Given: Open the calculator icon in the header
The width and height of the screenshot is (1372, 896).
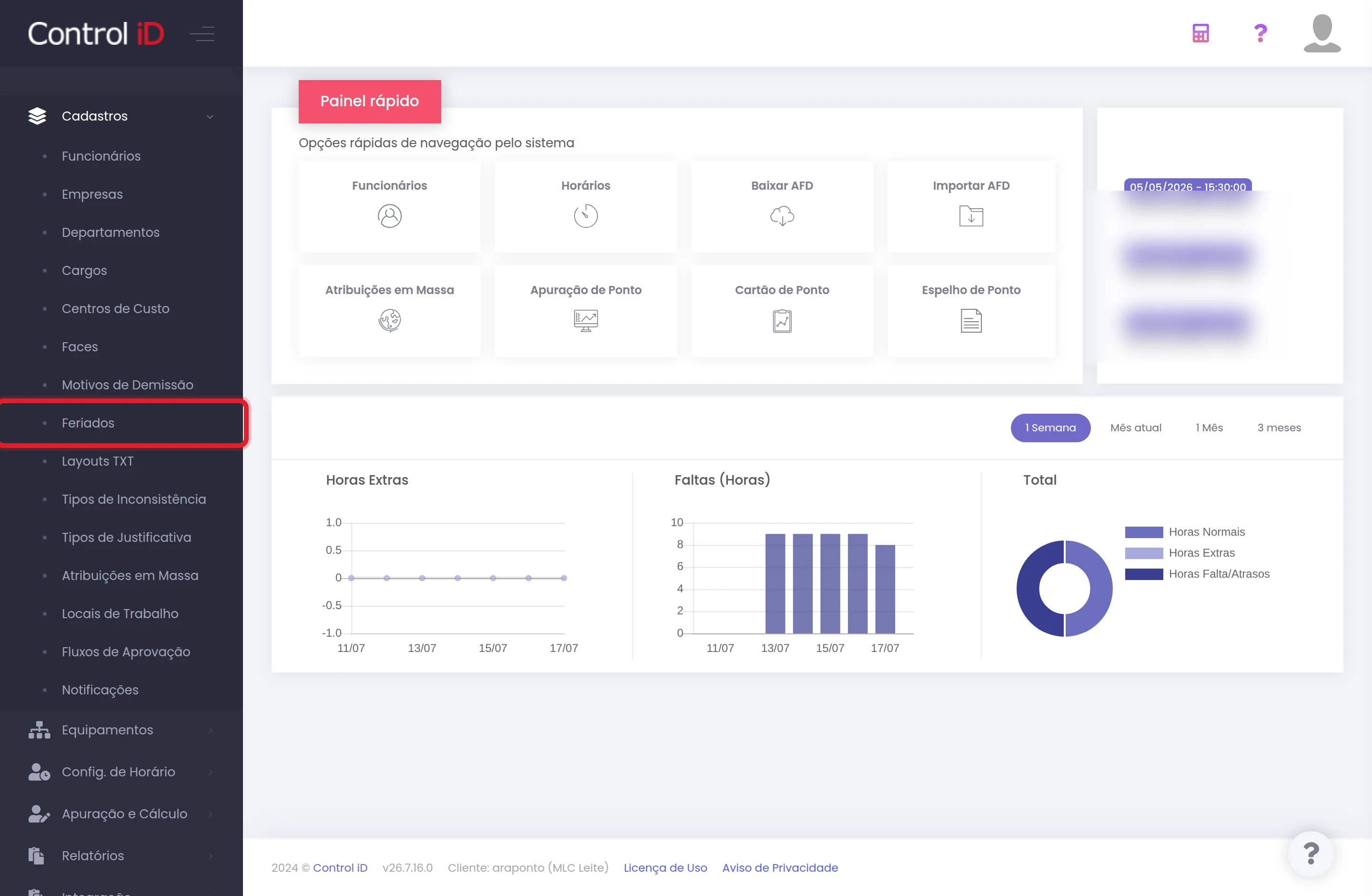Looking at the screenshot, I should point(1201,33).
